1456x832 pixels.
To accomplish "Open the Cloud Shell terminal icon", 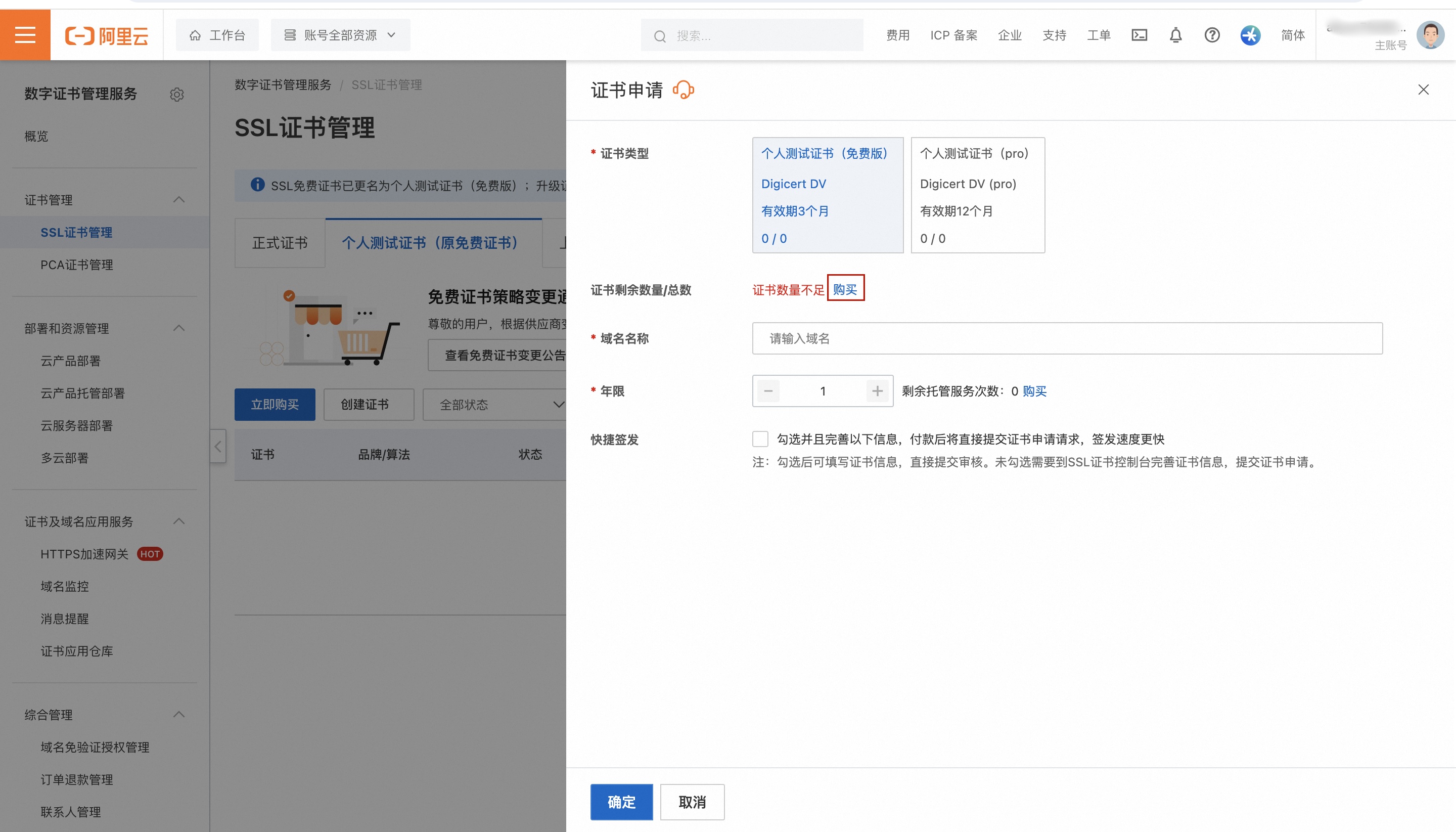I will [1139, 35].
